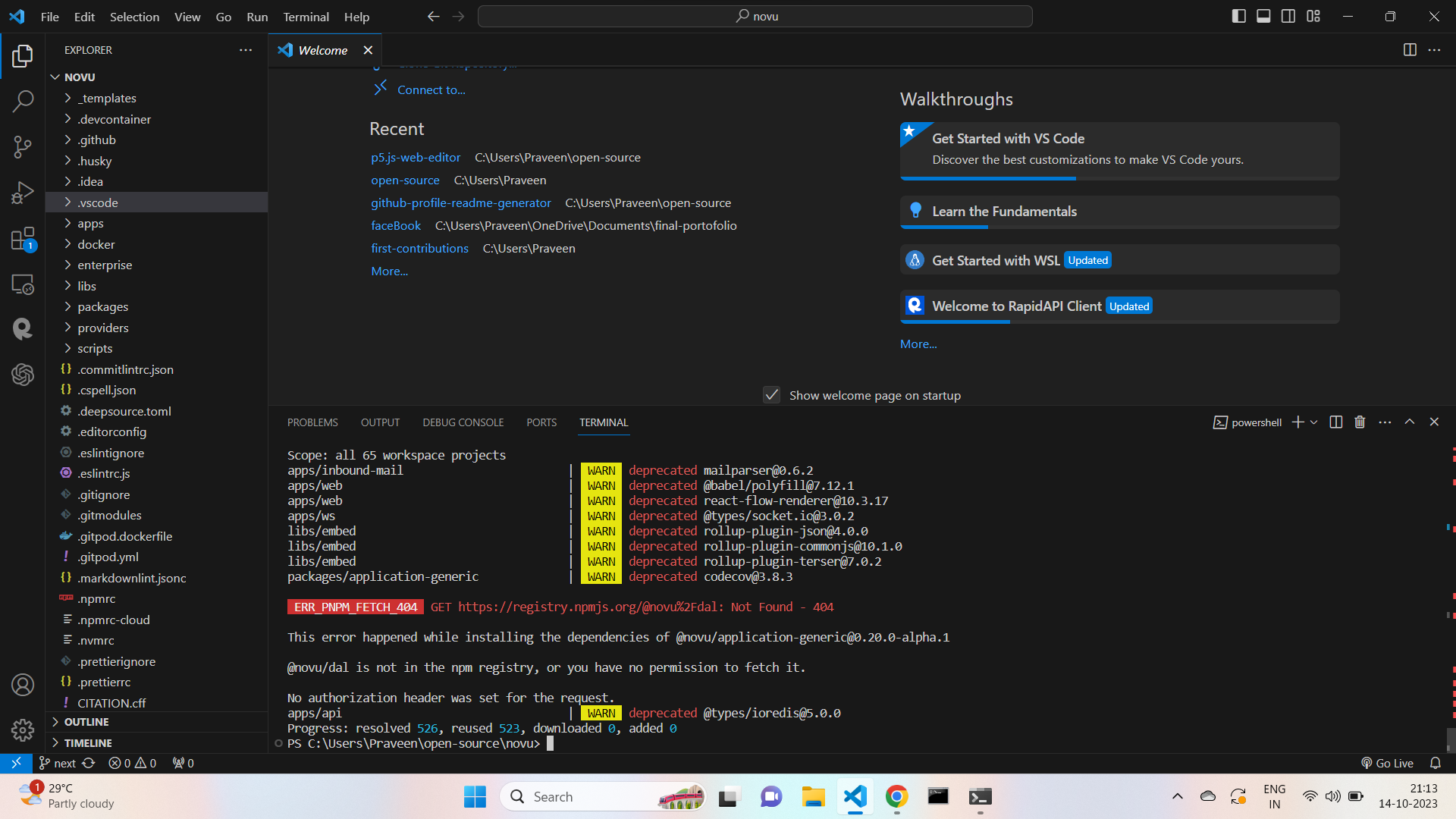Viewport: 1456px width, 819px height.
Task: Open the Source Control view
Action: 23,146
